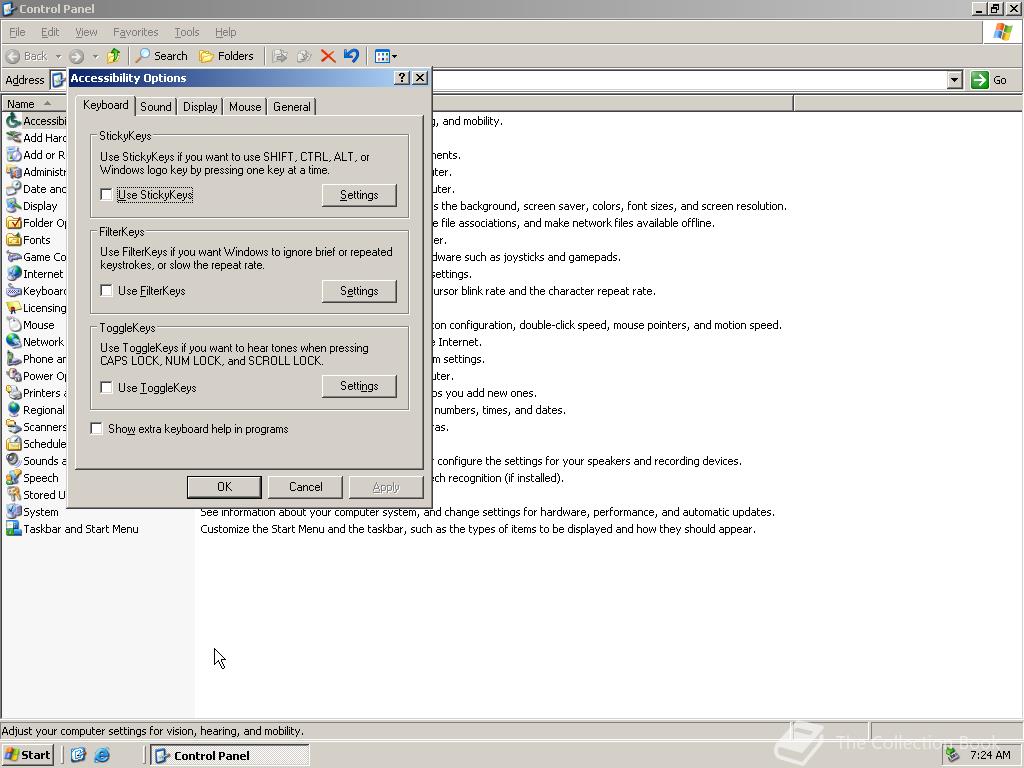Screen dimensions: 1024x768
Task: Switch to the Sound tab
Action: coord(155,106)
